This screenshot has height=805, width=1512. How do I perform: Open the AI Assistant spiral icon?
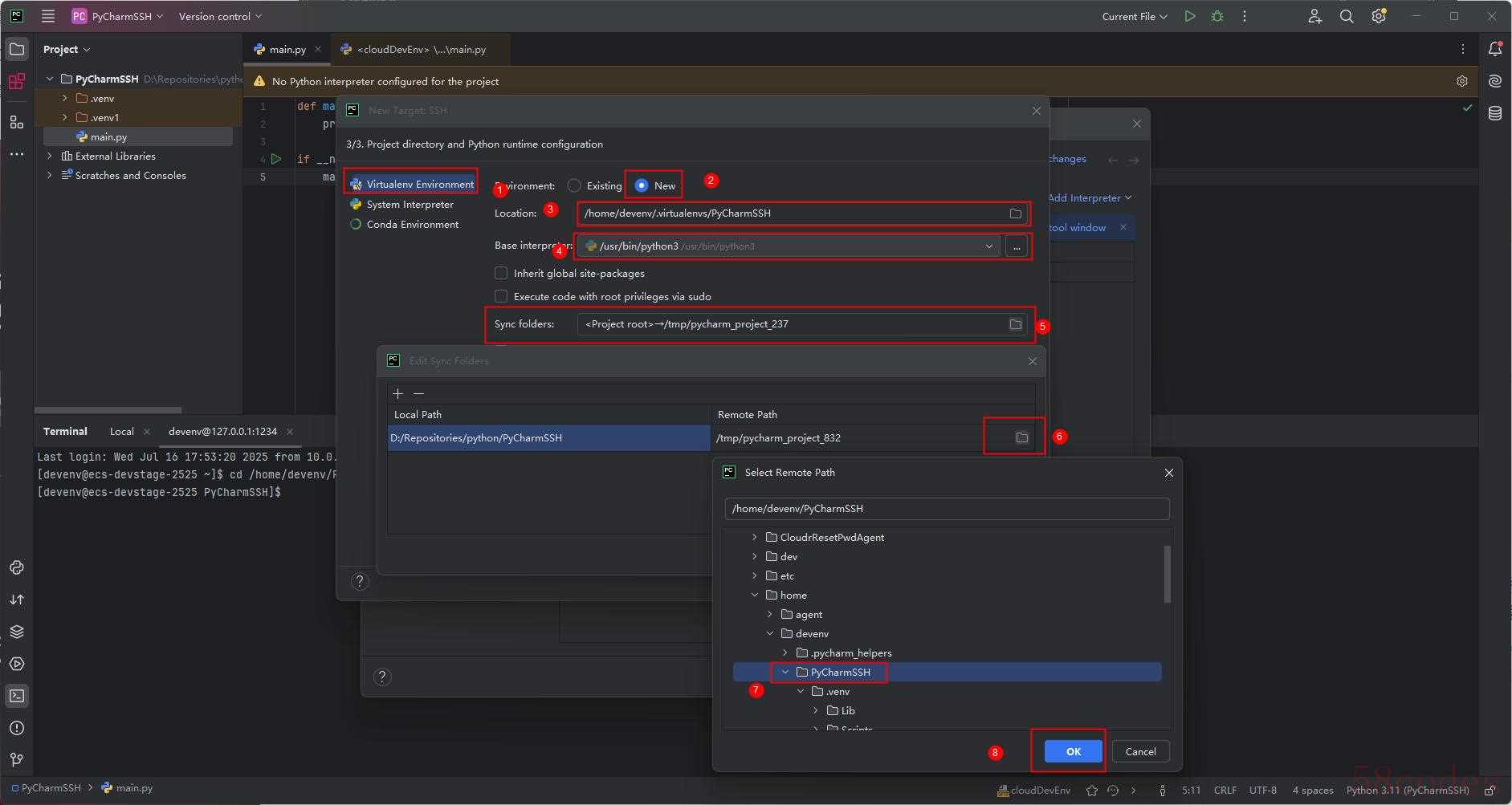tap(1494, 81)
